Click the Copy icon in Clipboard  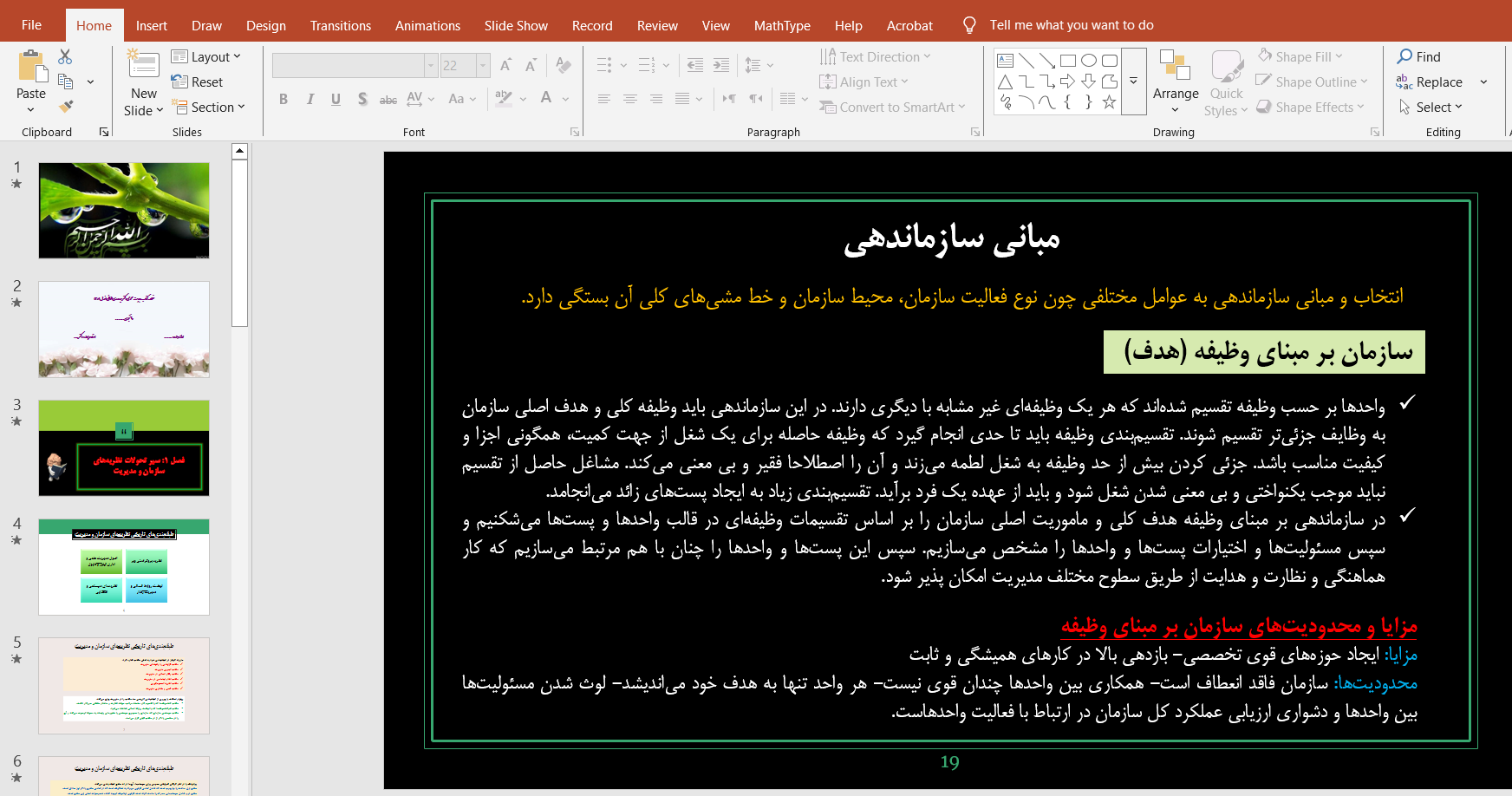tap(65, 82)
